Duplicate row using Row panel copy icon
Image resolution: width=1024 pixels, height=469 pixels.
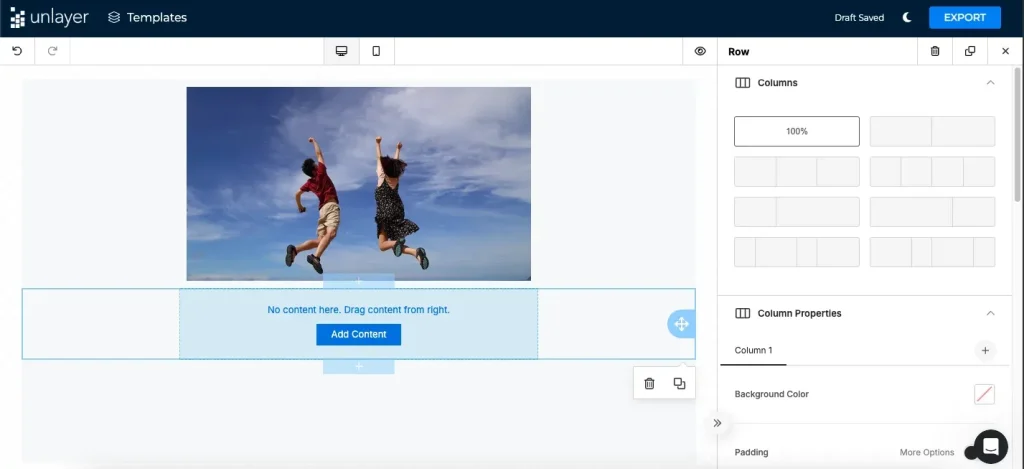pos(970,51)
